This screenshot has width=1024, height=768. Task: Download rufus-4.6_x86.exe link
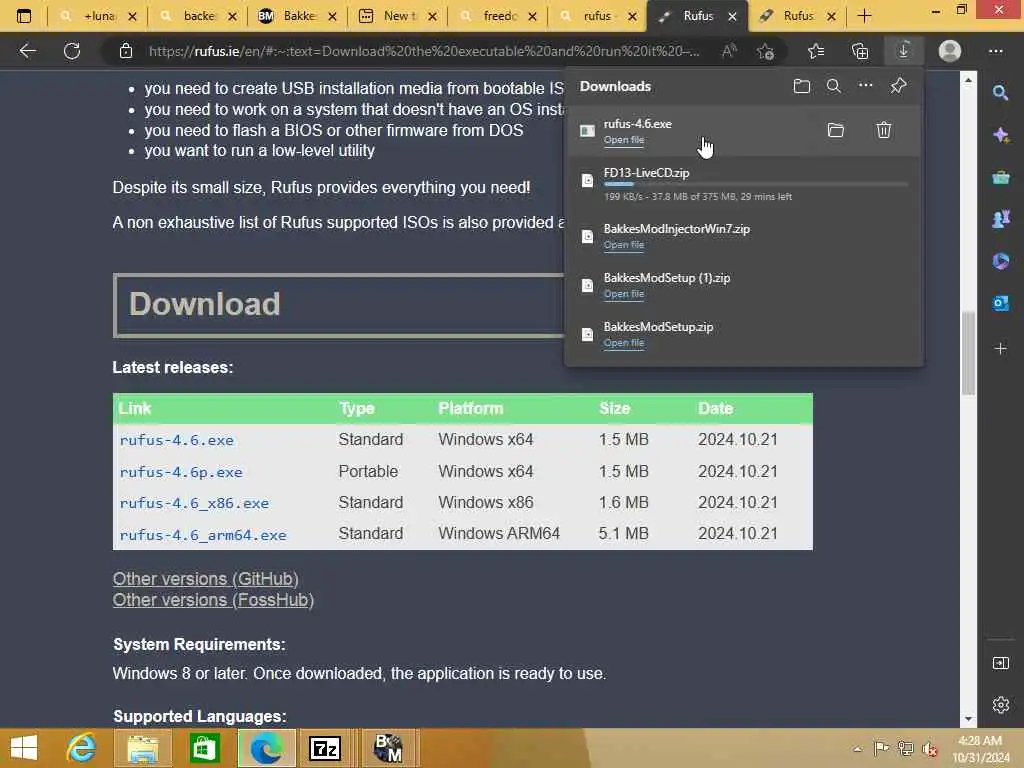click(194, 503)
